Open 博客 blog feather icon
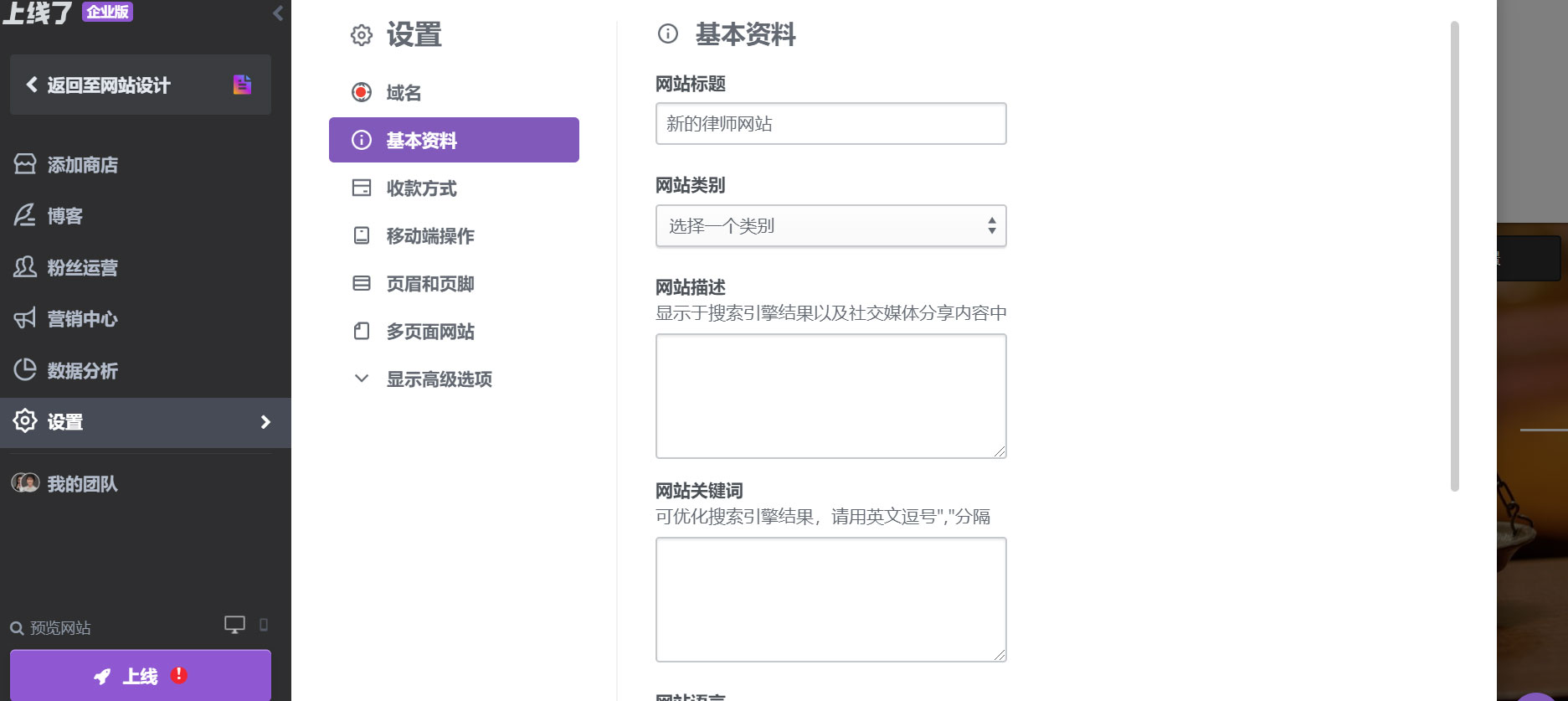The height and width of the screenshot is (701, 1568). pyautogui.click(x=25, y=216)
